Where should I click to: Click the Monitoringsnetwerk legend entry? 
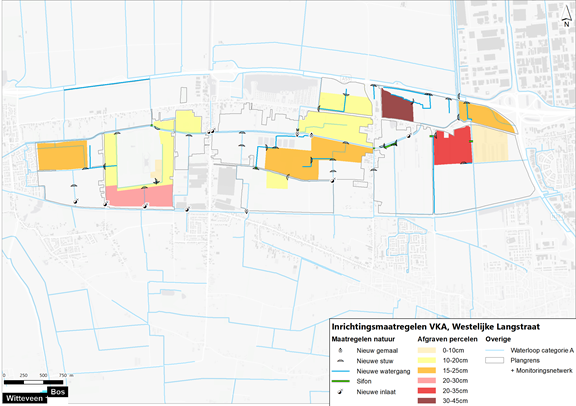click(x=541, y=371)
